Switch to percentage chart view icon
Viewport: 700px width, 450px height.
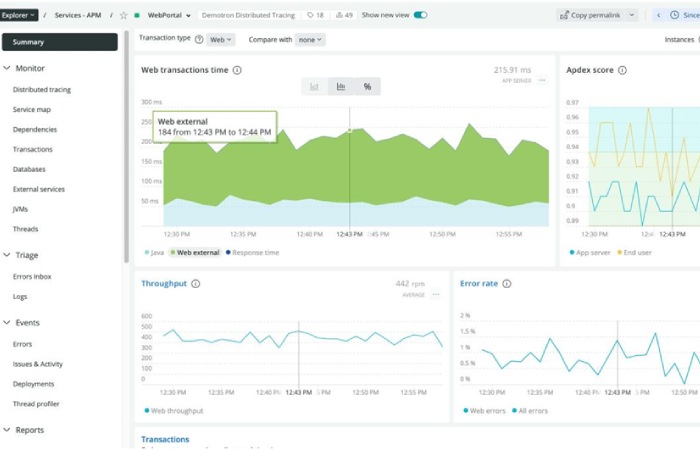tap(367, 87)
